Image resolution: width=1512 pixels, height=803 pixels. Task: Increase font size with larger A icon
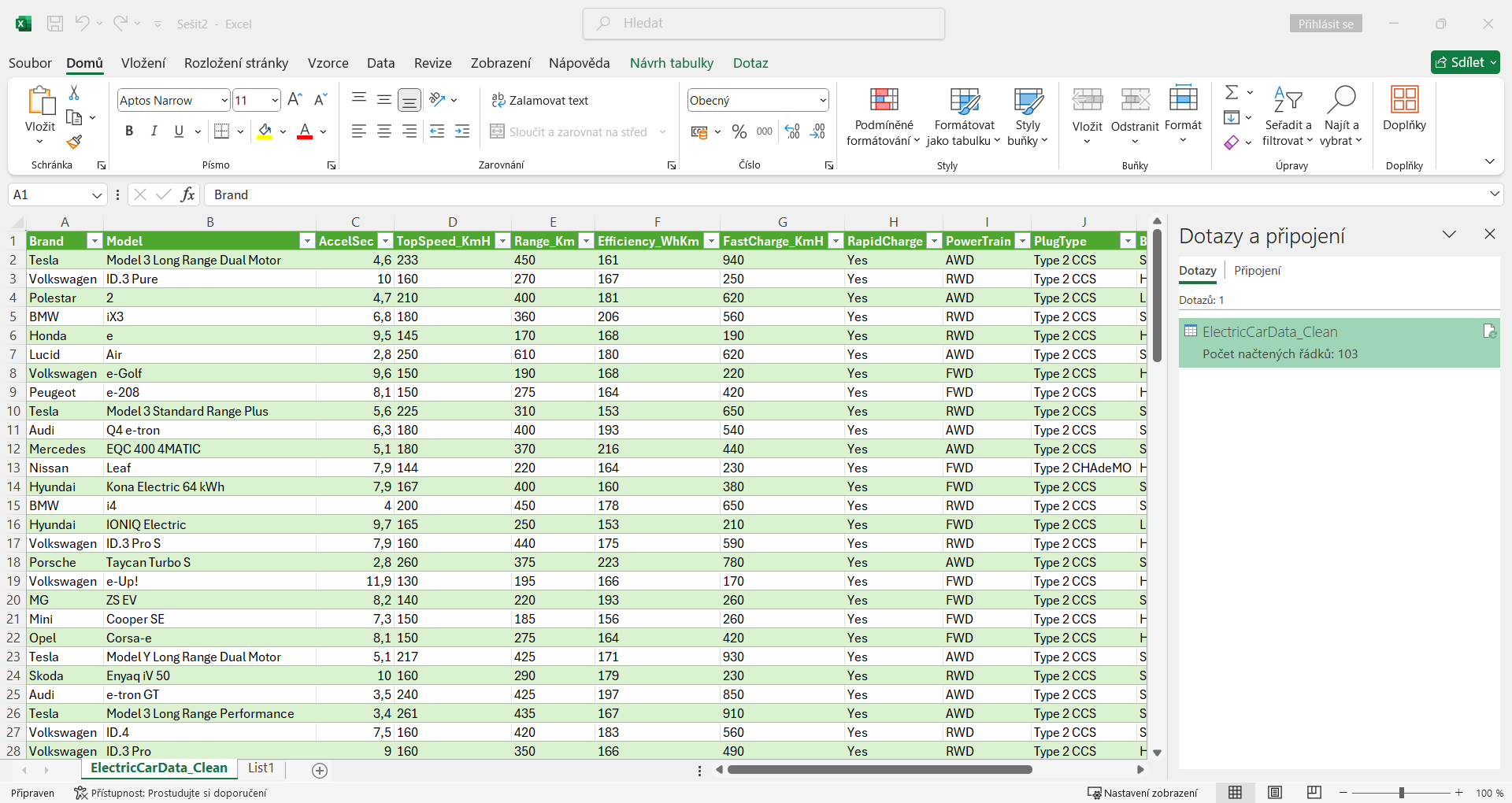point(295,100)
